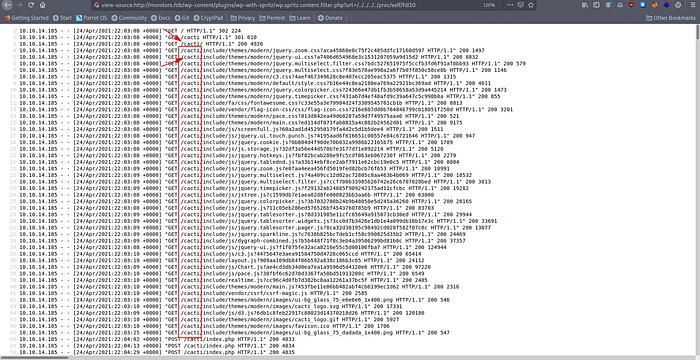Open the Community bookmark
Image resolution: width=700 pixels, height=360 pixels.
[x=129, y=18]
